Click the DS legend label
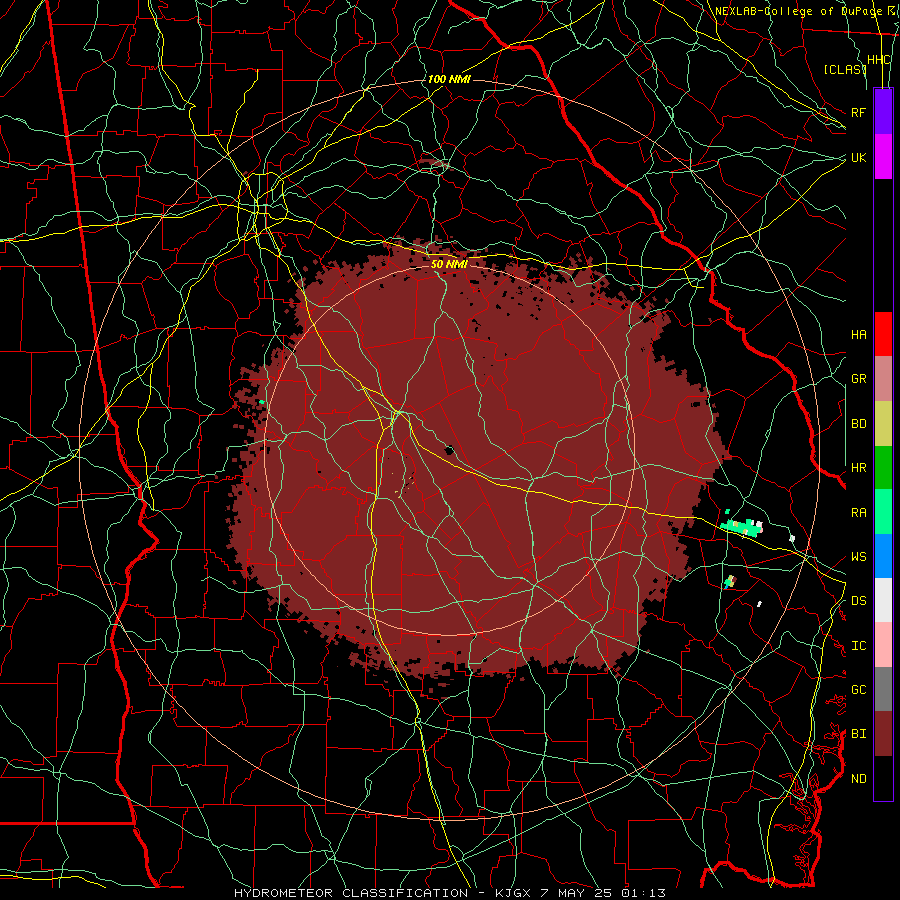 click(858, 601)
